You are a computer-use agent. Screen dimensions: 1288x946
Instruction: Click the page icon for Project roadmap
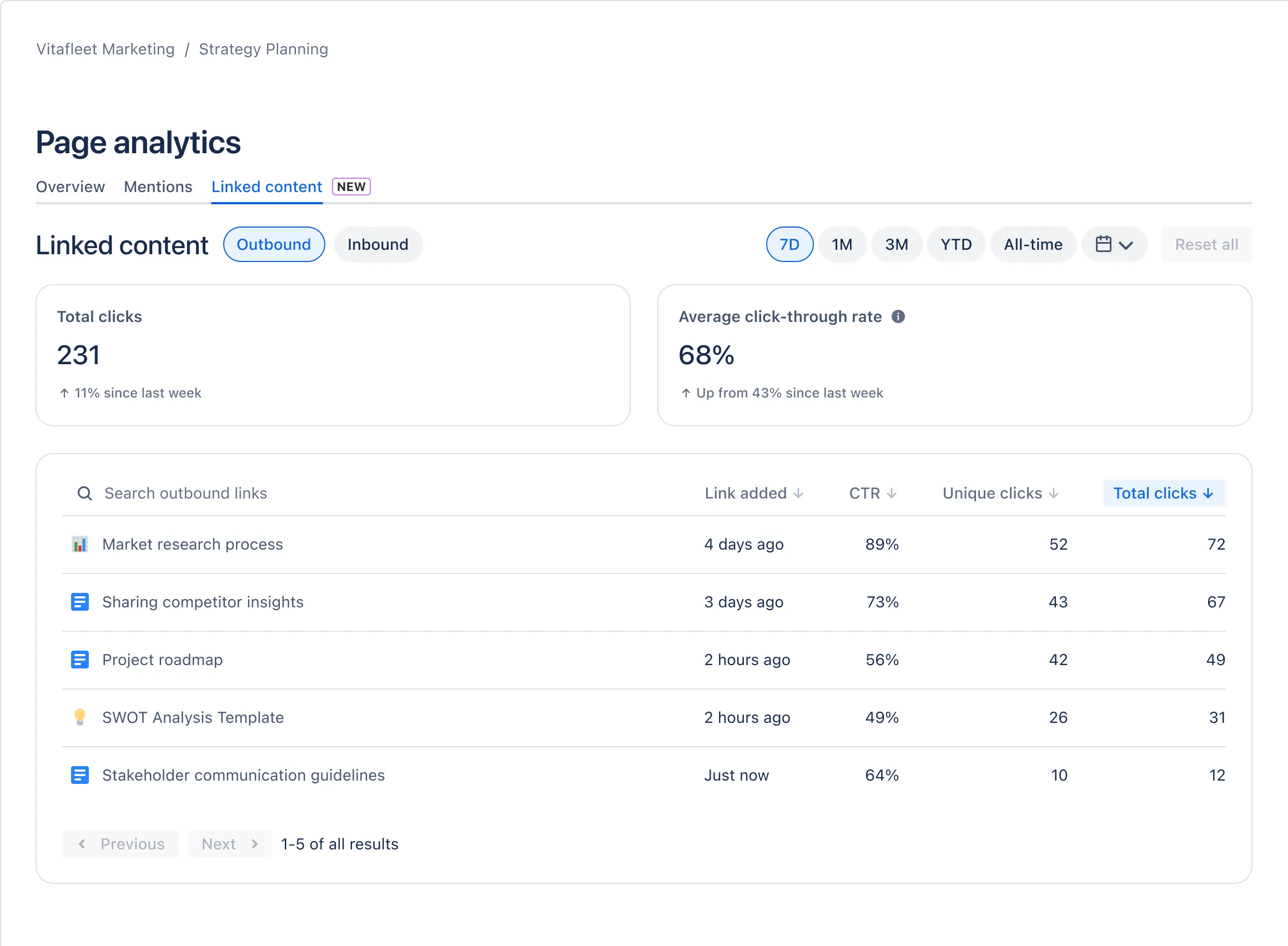pos(79,660)
